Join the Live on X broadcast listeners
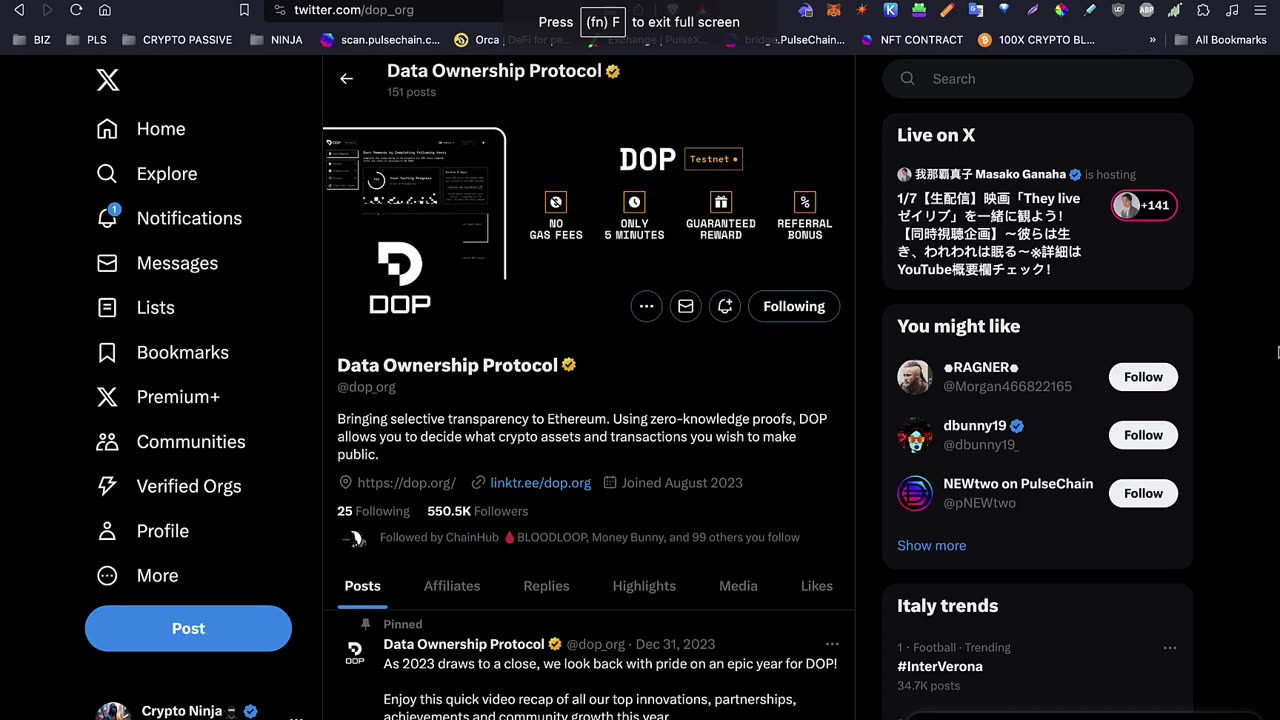The width and height of the screenshot is (1280, 720). click(x=1144, y=205)
